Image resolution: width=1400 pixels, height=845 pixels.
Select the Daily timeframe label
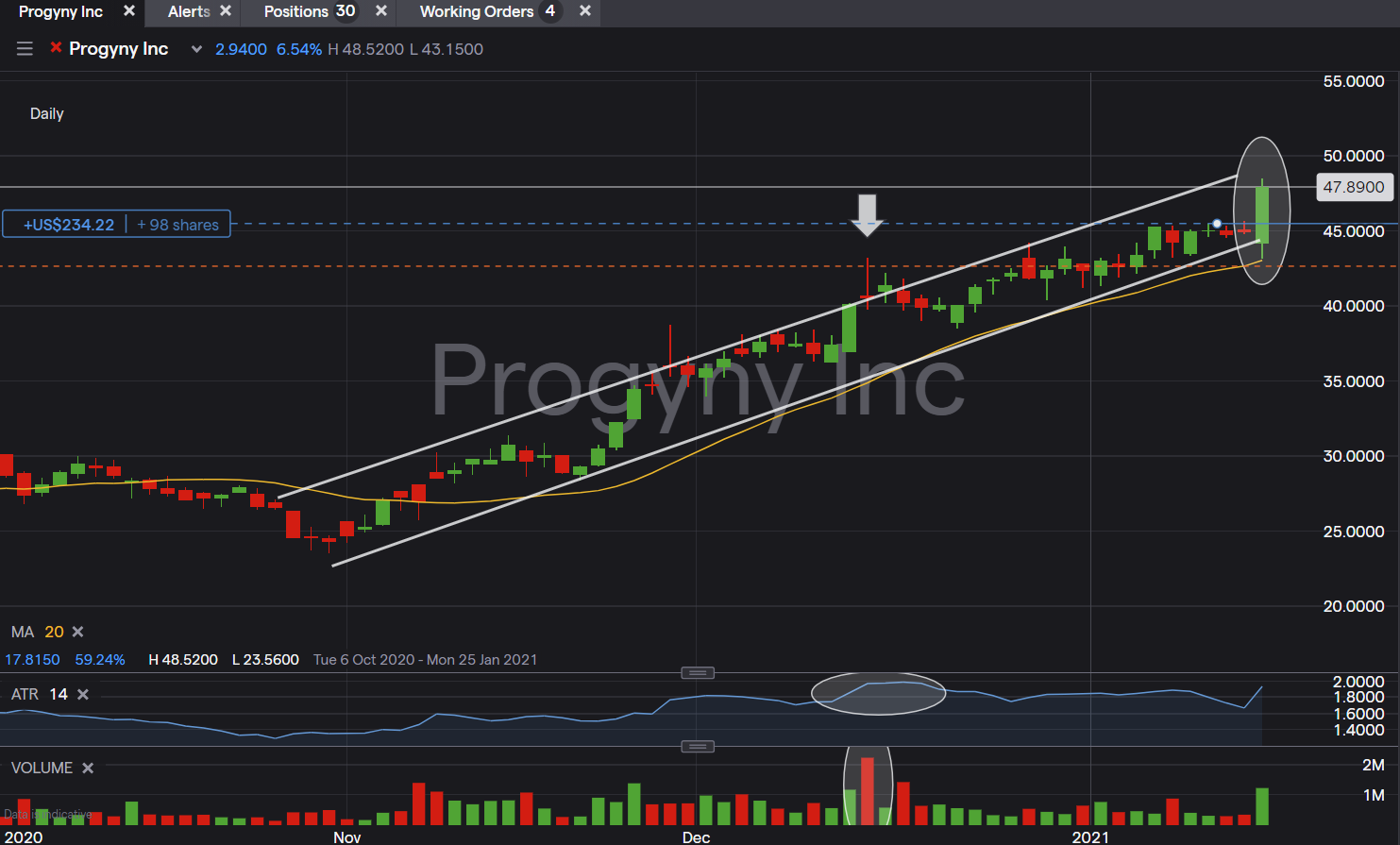(x=47, y=113)
